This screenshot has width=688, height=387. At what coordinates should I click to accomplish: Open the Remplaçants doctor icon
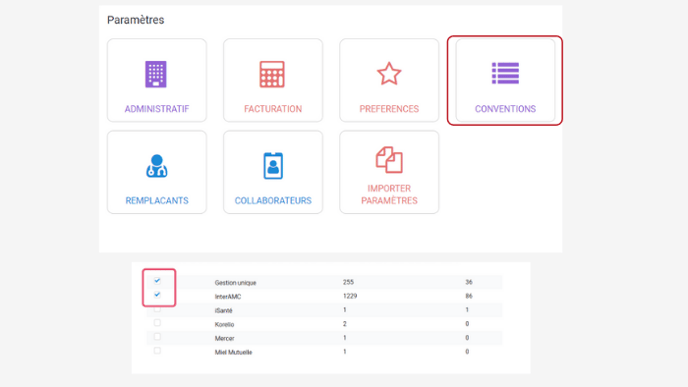point(157,165)
